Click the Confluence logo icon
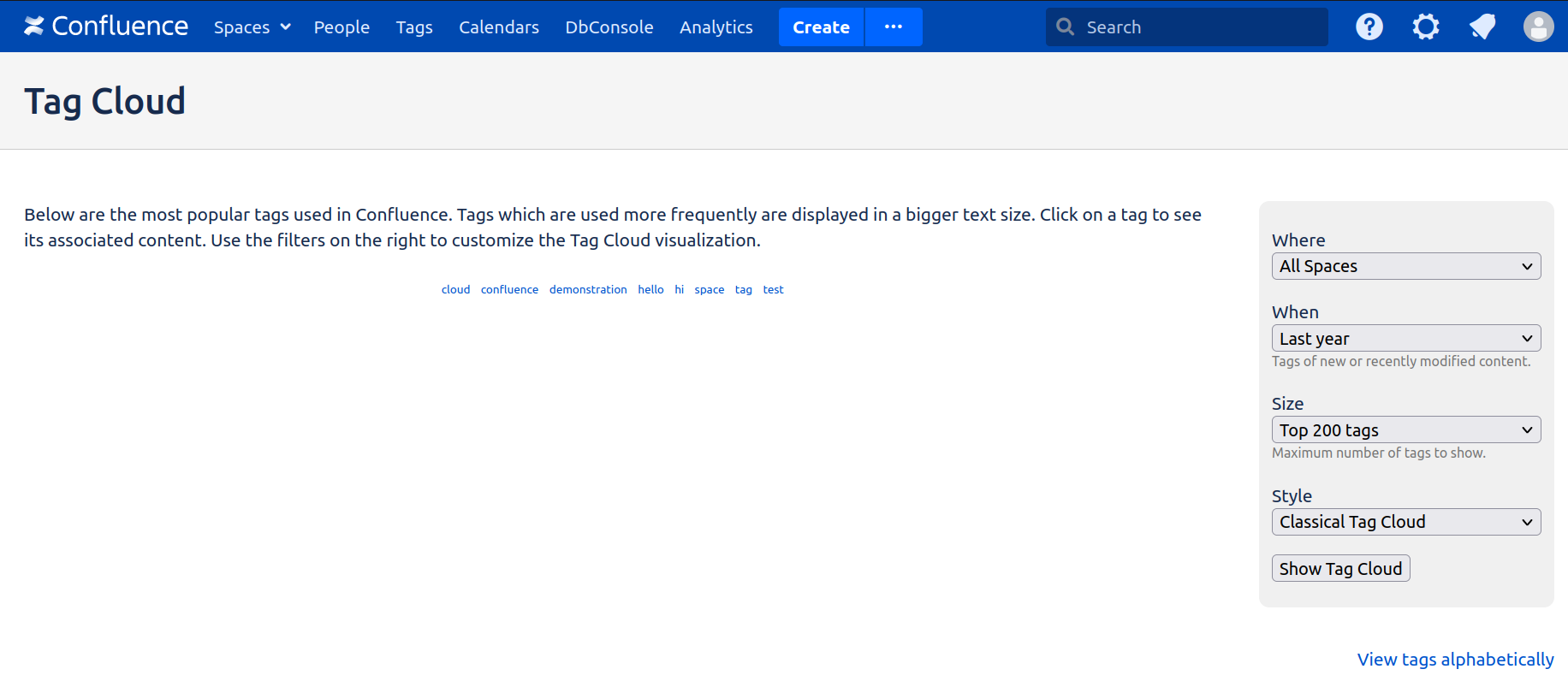Image resolution: width=1568 pixels, height=687 pixels. pyautogui.click(x=33, y=27)
